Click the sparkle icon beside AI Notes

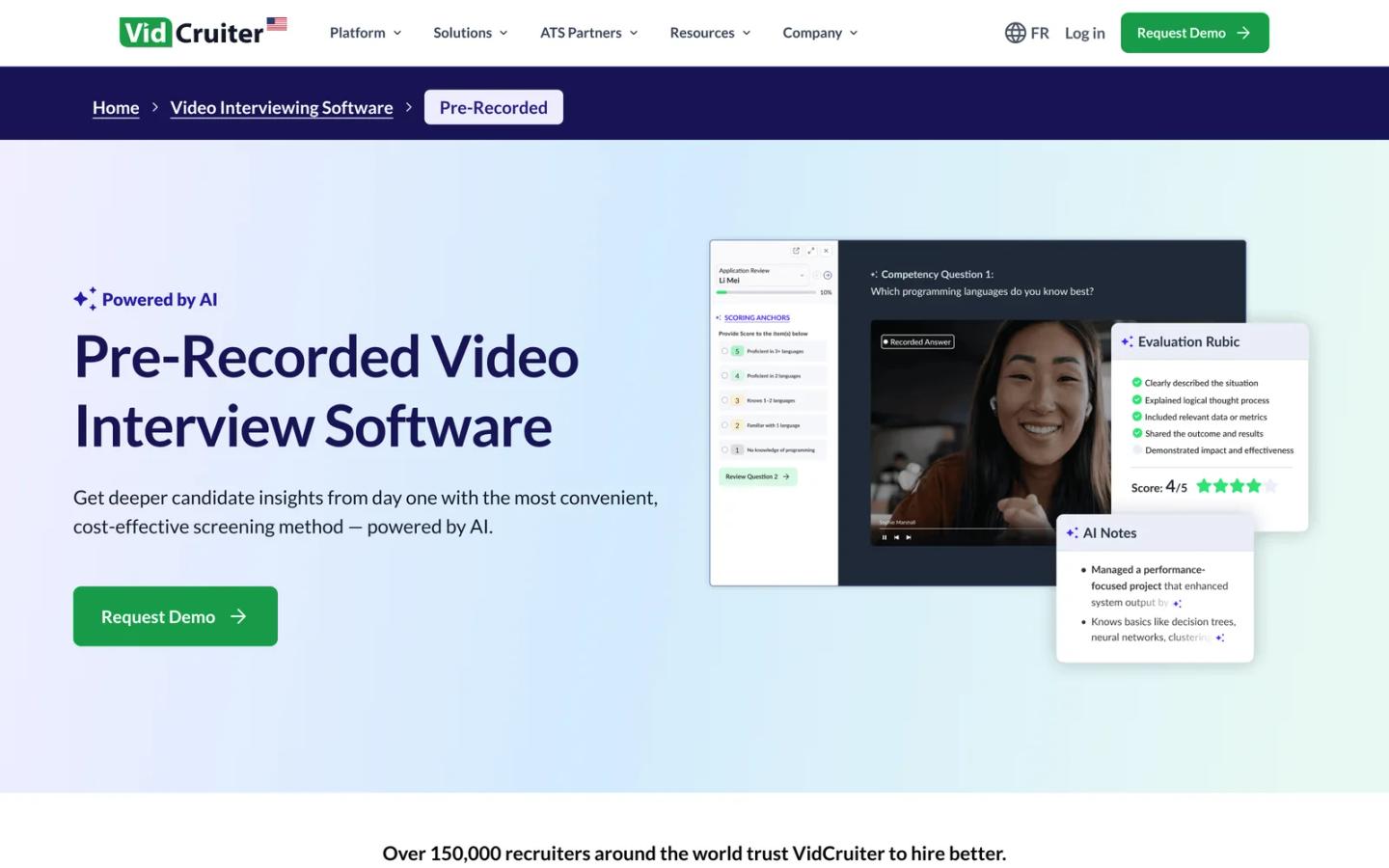click(x=1072, y=532)
